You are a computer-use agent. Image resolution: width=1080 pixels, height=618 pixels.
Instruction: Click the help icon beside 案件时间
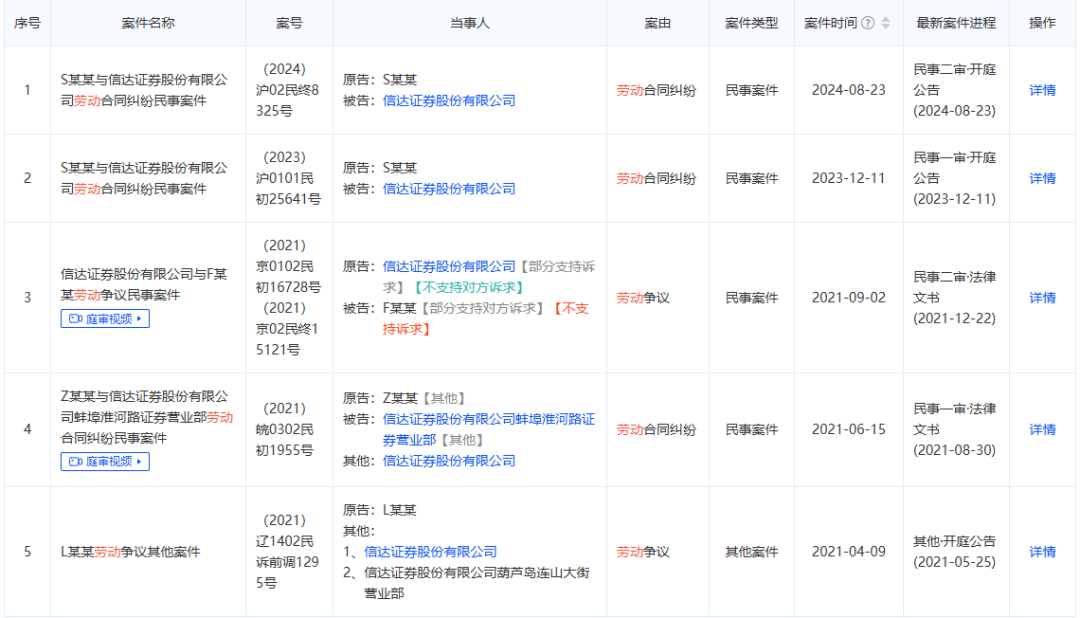click(x=868, y=23)
